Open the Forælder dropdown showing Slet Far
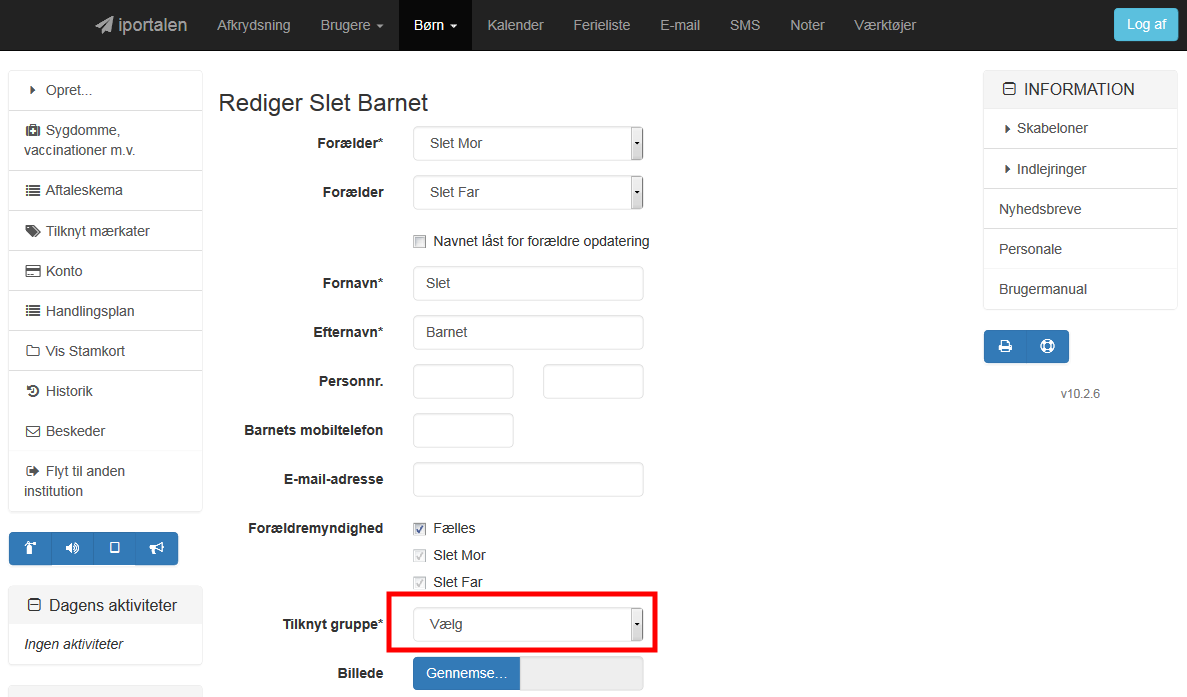This screenshot has width=1187, height=697. [x=528, y=192]
